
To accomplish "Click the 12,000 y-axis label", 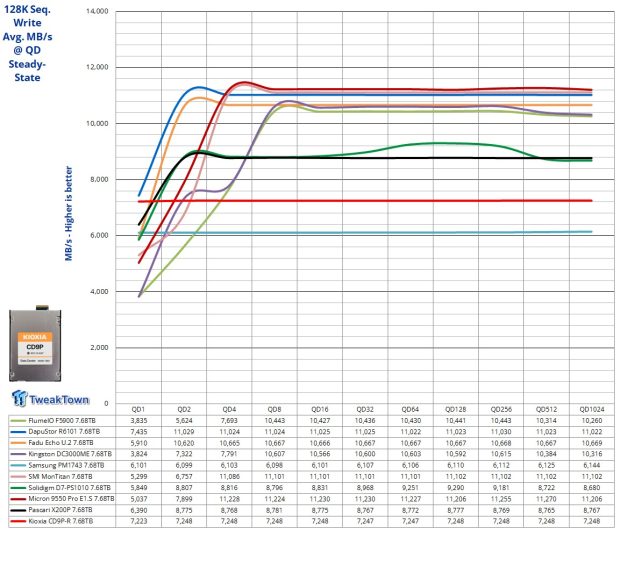I will (x=97, y=67).
